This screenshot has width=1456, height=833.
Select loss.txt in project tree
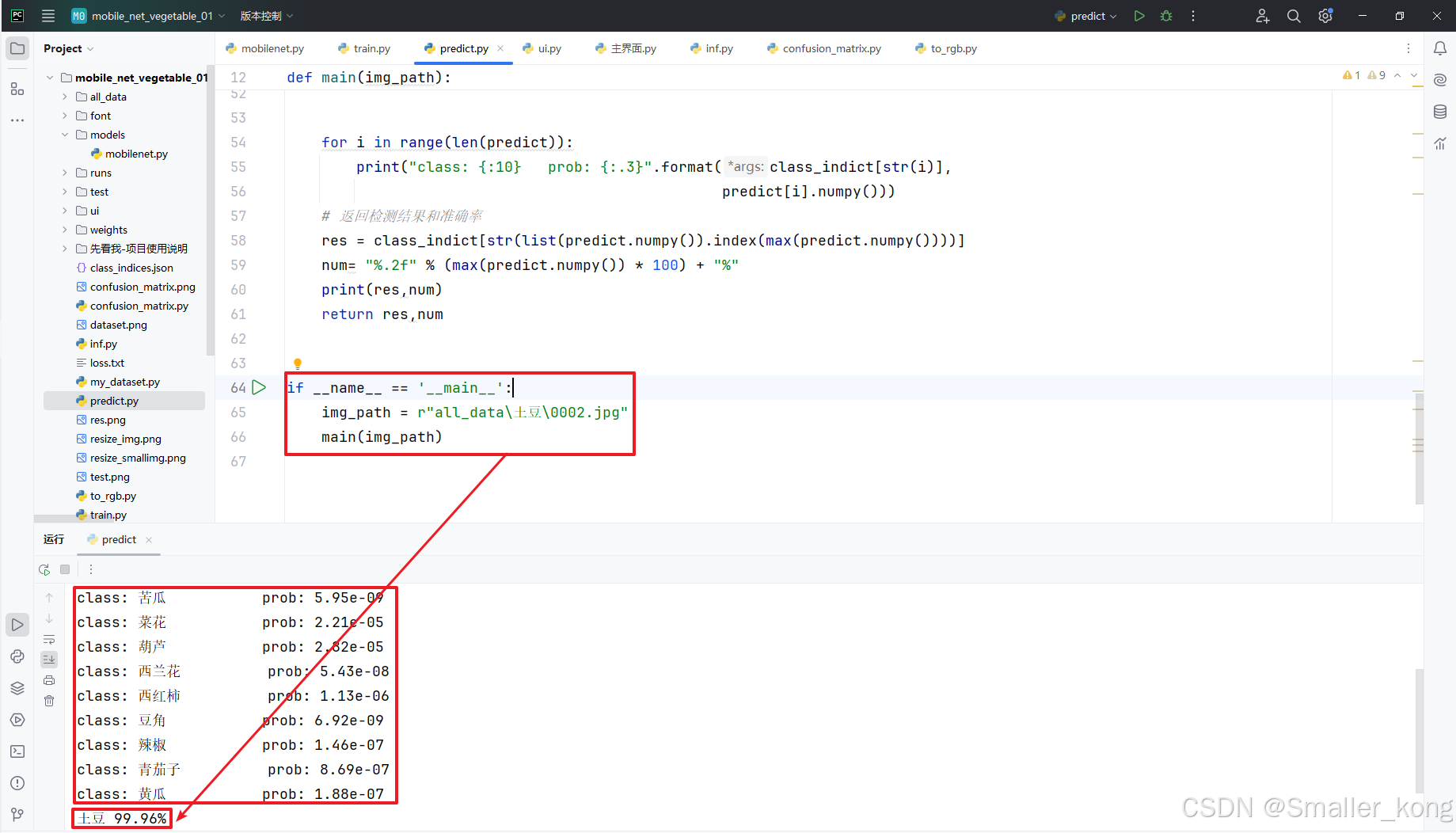coord(107,363)
